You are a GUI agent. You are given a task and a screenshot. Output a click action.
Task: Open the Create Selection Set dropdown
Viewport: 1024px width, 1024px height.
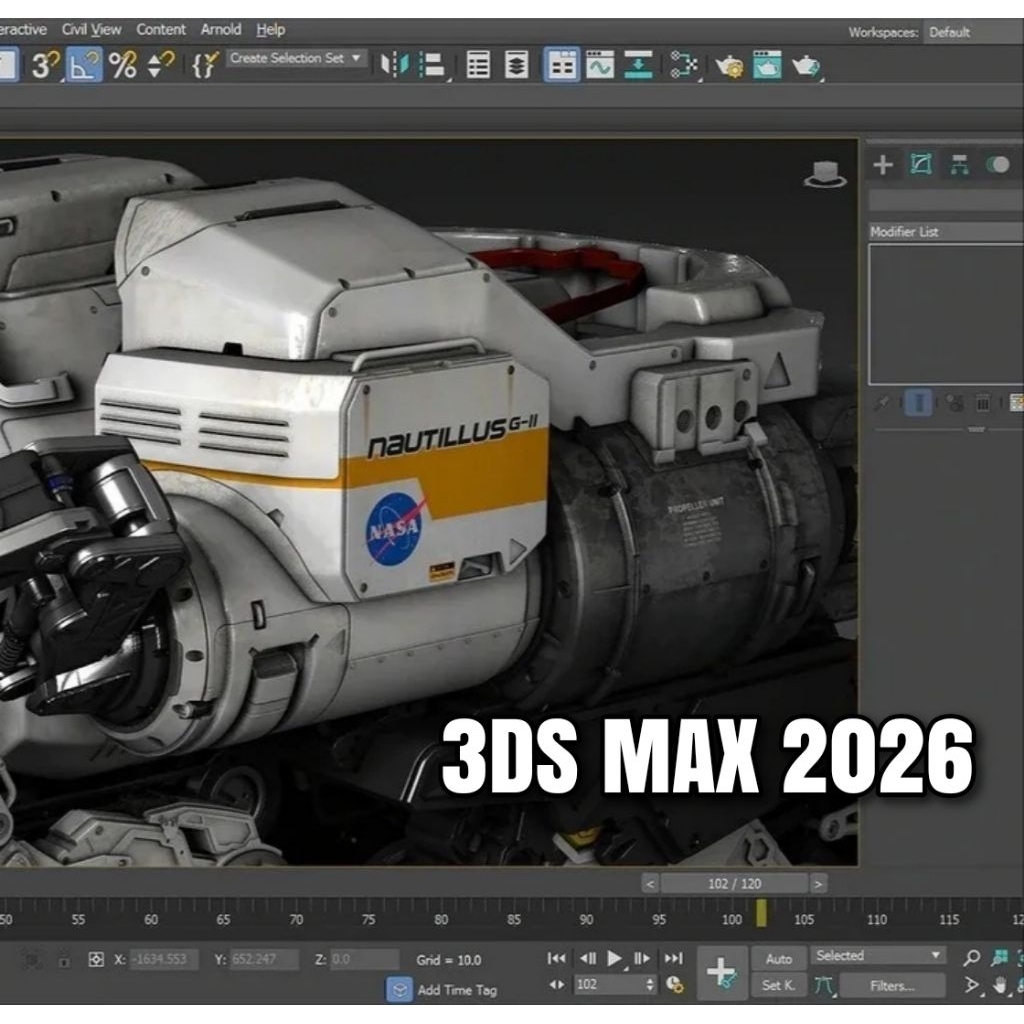(x=297, y=58)
